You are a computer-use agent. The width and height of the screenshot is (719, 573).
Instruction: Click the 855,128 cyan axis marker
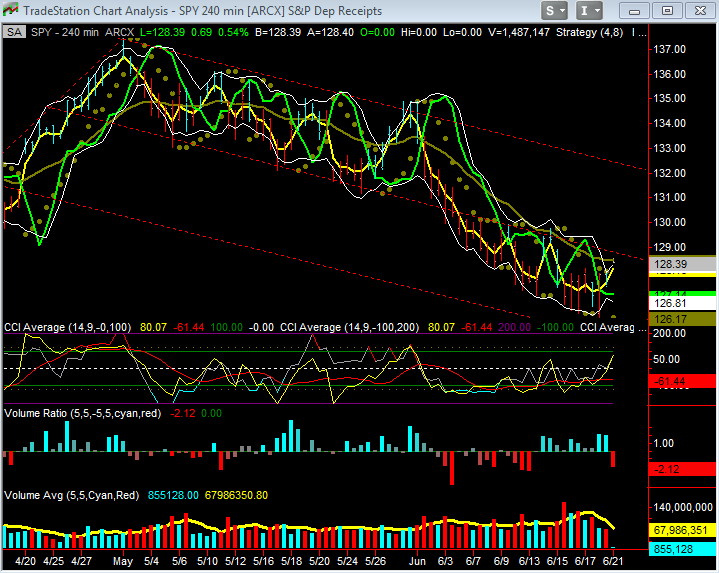[682, 549]
